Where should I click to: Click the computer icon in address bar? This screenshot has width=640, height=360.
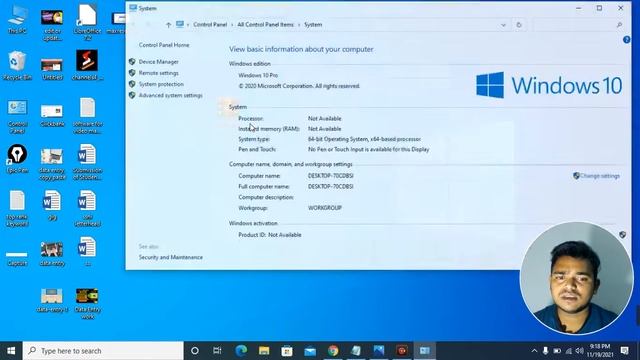[180, 24]
